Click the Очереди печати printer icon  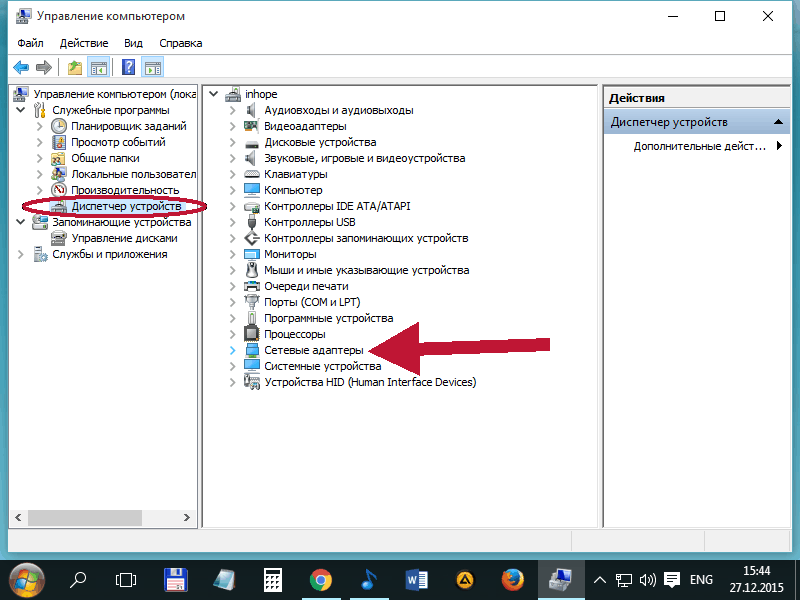(x=252, y=286)
